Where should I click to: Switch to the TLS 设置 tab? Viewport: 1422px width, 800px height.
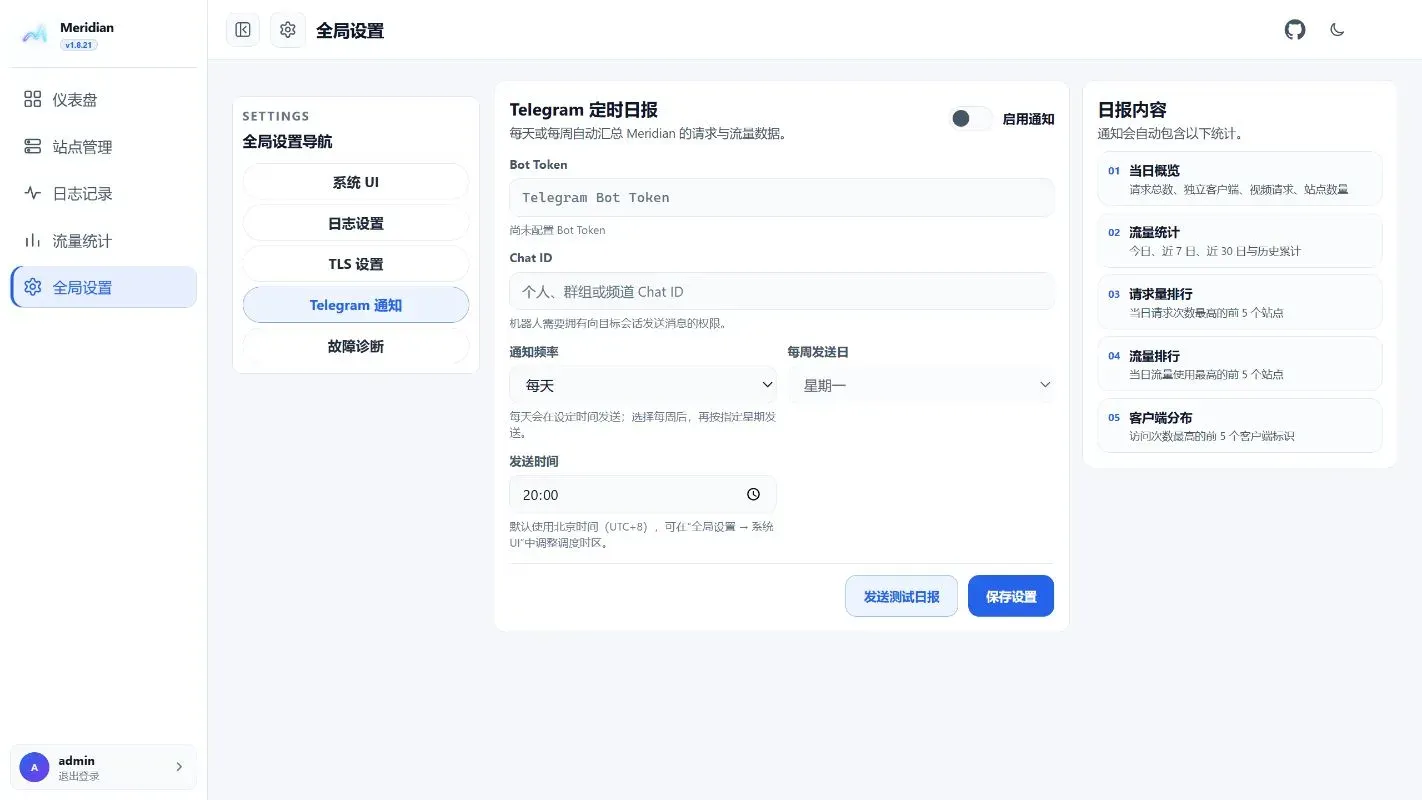[356, 265]
